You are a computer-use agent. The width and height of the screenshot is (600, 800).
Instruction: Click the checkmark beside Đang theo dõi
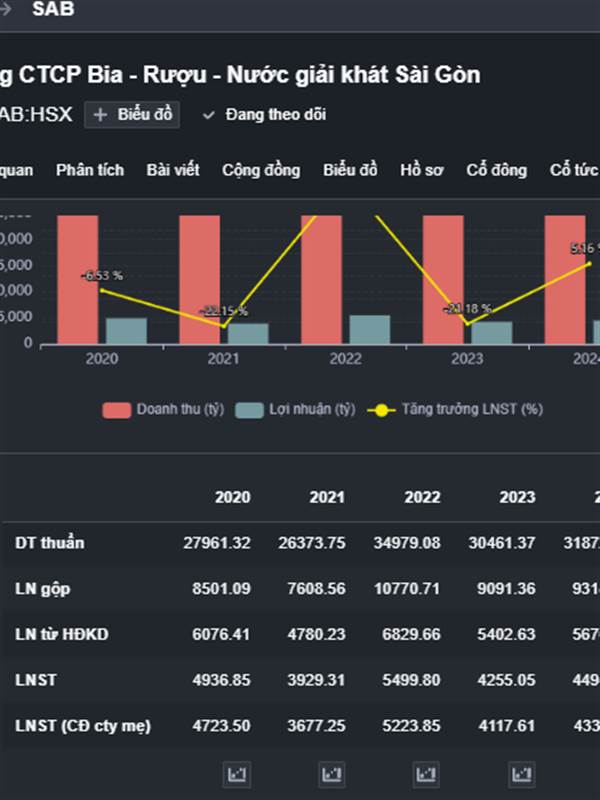point(208,115)
